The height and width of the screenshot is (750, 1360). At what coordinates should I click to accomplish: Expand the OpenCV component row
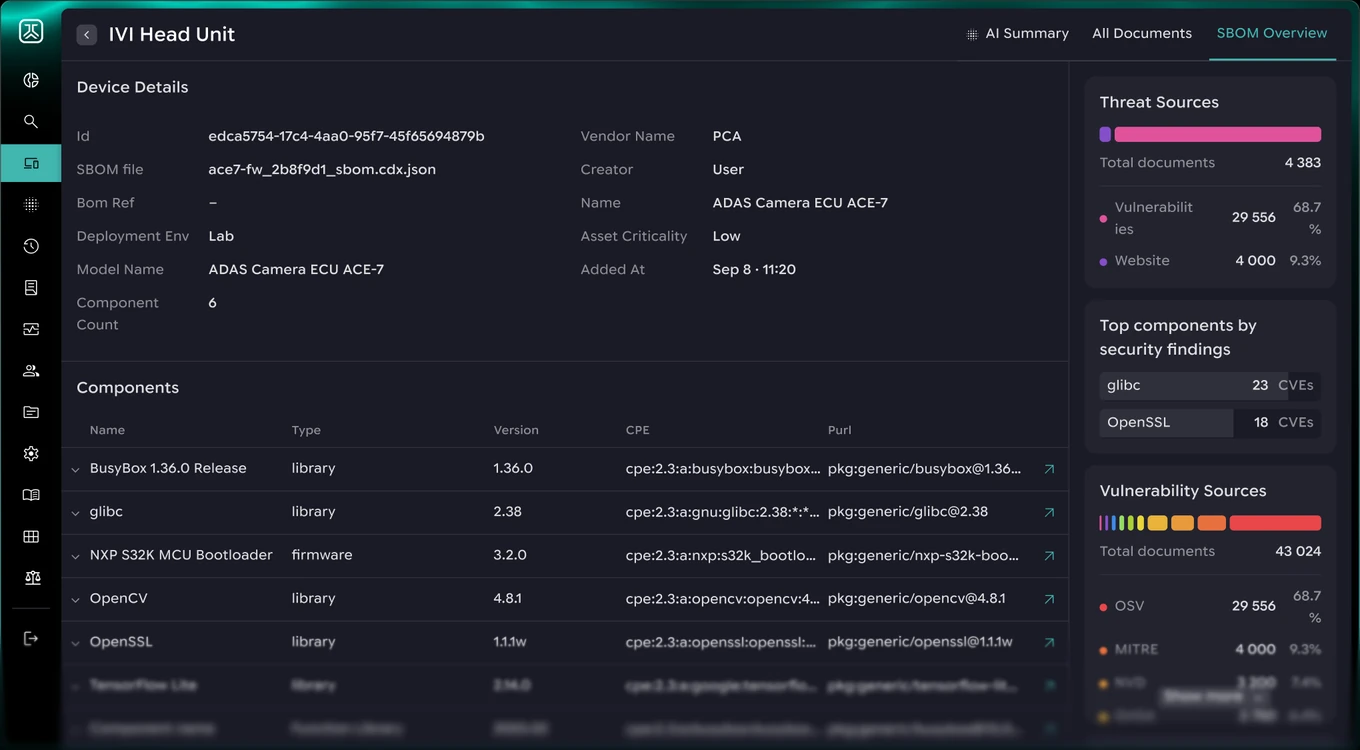pos(75,600)
